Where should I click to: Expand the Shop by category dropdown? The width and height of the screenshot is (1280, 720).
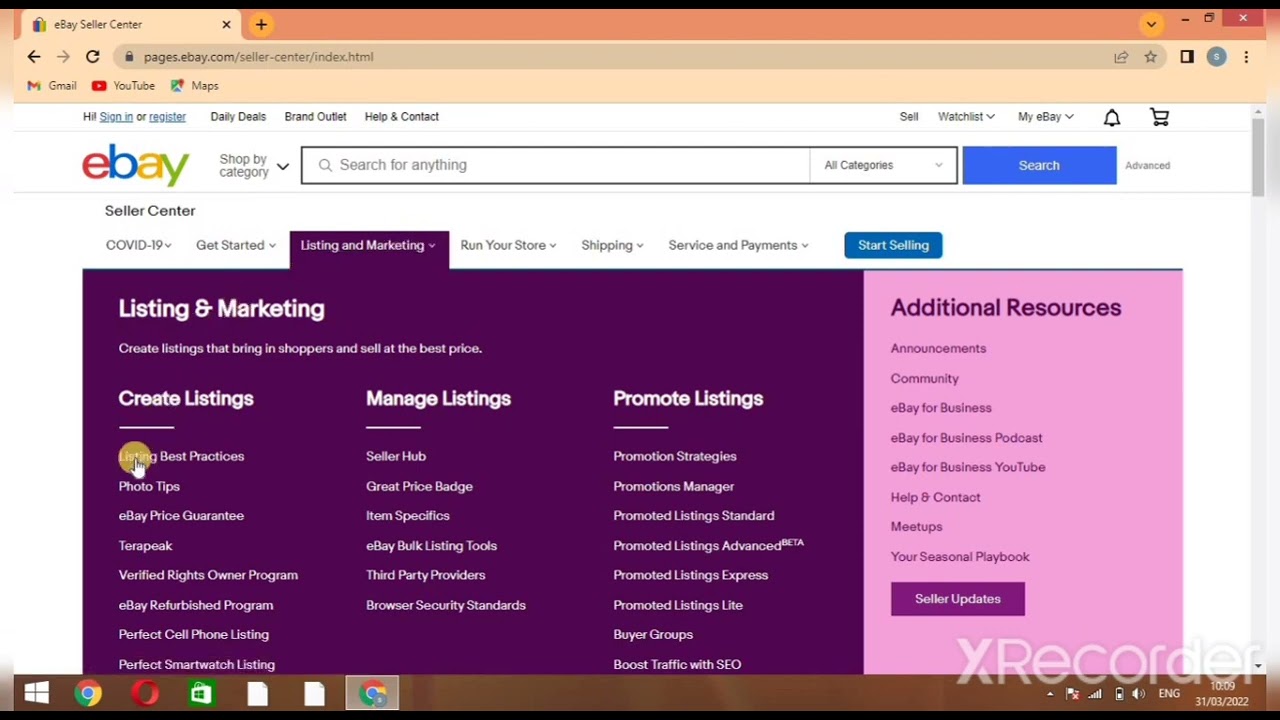click(254, 166)
